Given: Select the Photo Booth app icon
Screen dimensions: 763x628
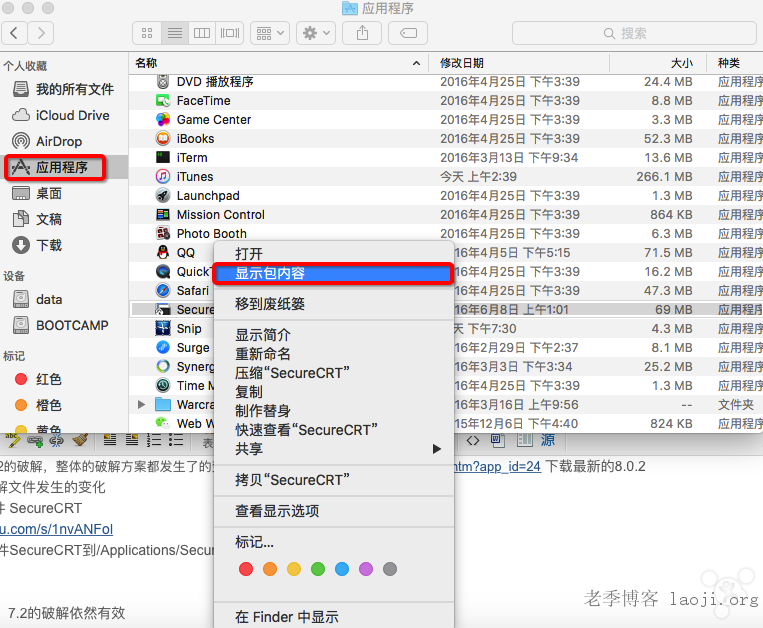Looking at the screenshot, I should click(163, 233).
